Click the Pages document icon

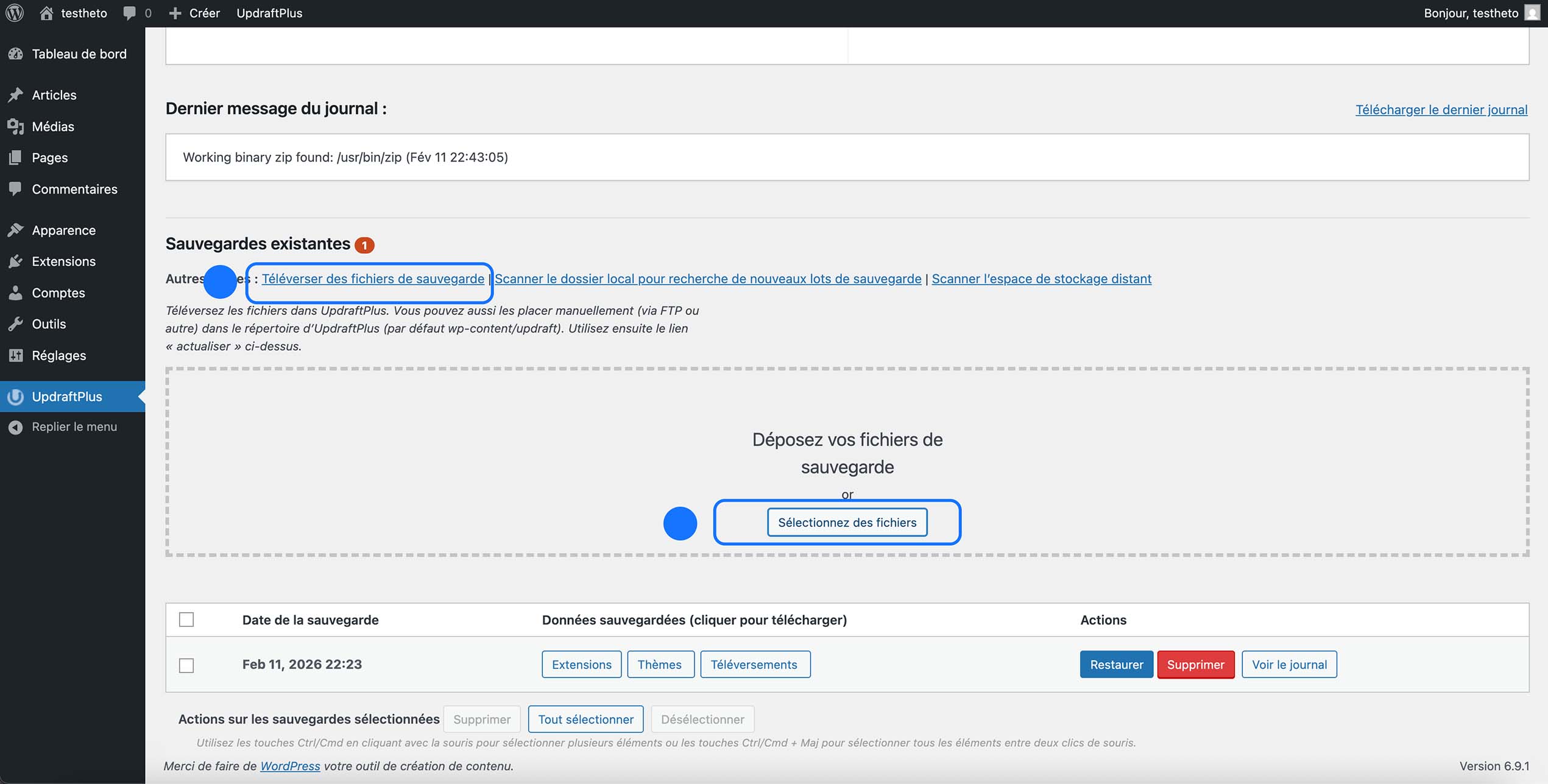coord(16,157)
